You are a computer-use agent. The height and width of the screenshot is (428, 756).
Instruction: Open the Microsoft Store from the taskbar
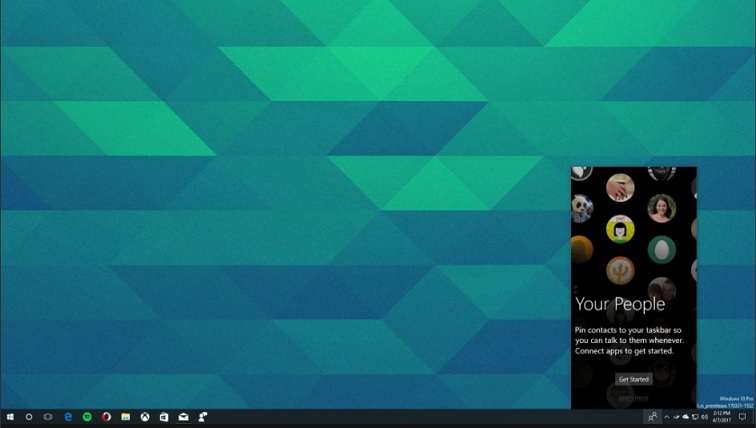pyautogui.click(x=164, y=416)
